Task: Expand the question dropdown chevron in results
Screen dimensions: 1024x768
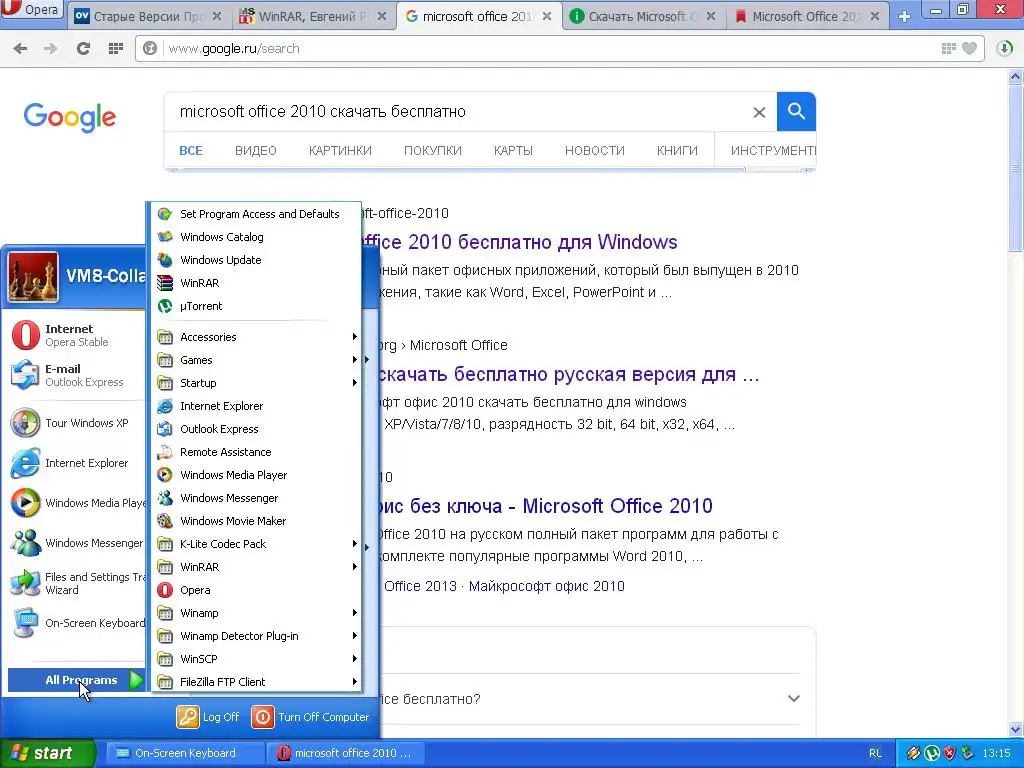Action: click(793, 699)
